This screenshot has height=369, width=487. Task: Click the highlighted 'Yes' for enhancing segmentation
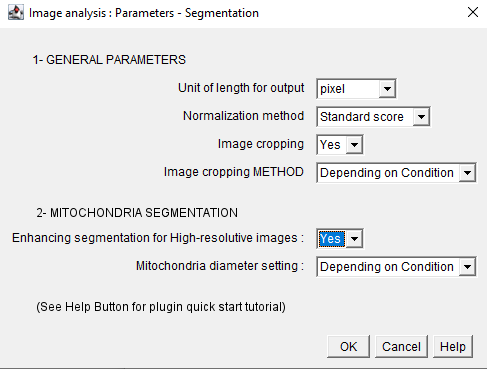pyautogui.click(x=332, y=239)
